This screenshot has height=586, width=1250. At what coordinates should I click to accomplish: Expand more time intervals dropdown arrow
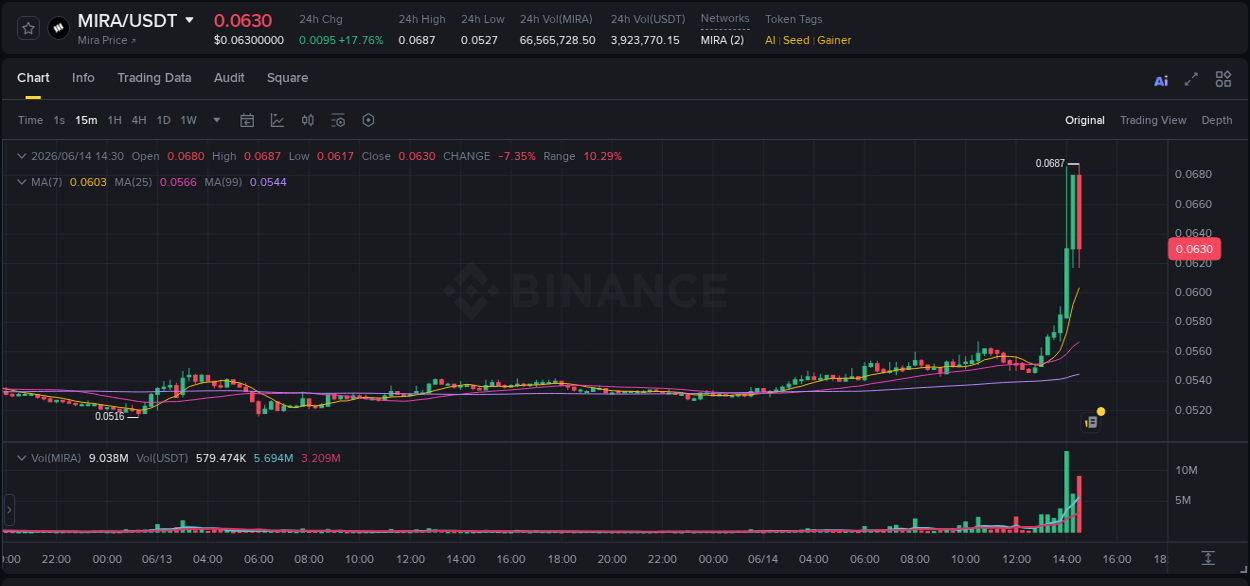pos(217,120)
